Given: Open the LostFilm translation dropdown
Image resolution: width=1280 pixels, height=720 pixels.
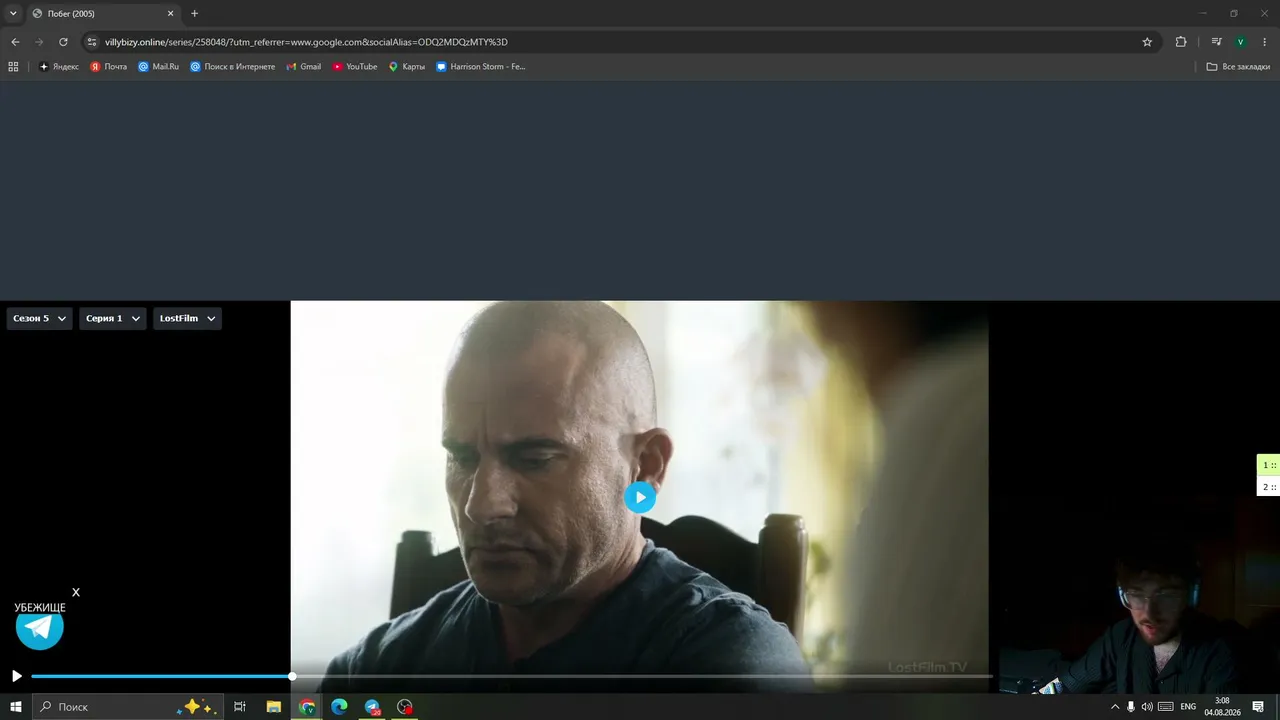Looking at the screenshot, I should (x=187, y=318).
